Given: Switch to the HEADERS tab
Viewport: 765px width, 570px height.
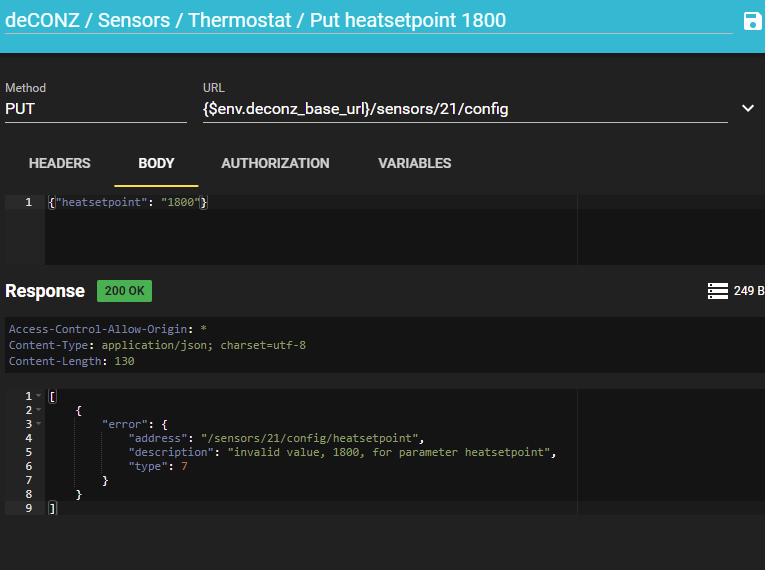Looking at the screenshot, I should (x=60, y=163).
